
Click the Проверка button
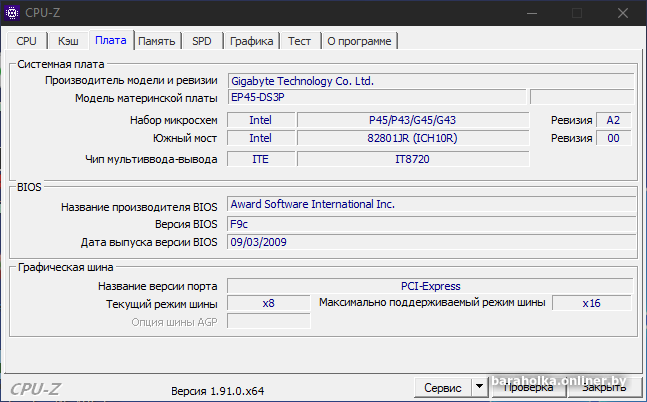(529, 388)
